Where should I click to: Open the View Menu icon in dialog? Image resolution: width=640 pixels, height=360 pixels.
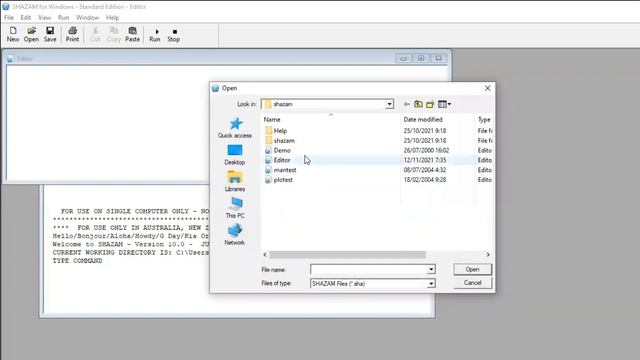point(444,104)
